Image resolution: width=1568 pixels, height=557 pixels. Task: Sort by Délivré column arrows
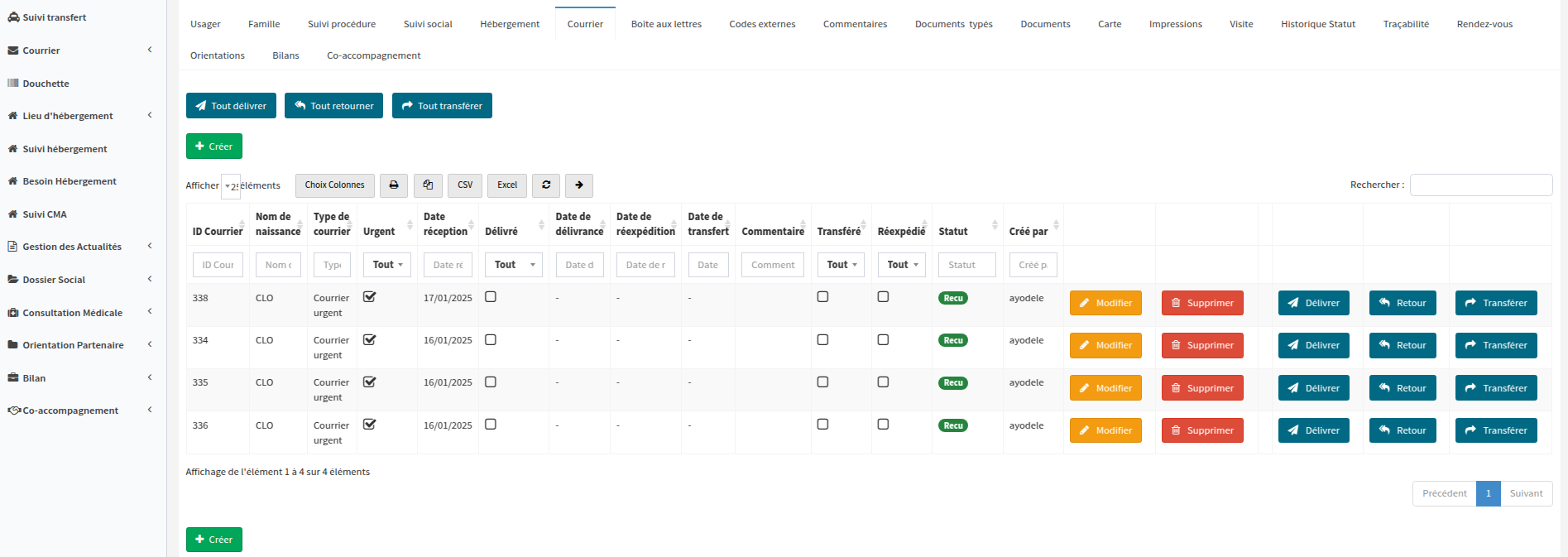(541, 224)
